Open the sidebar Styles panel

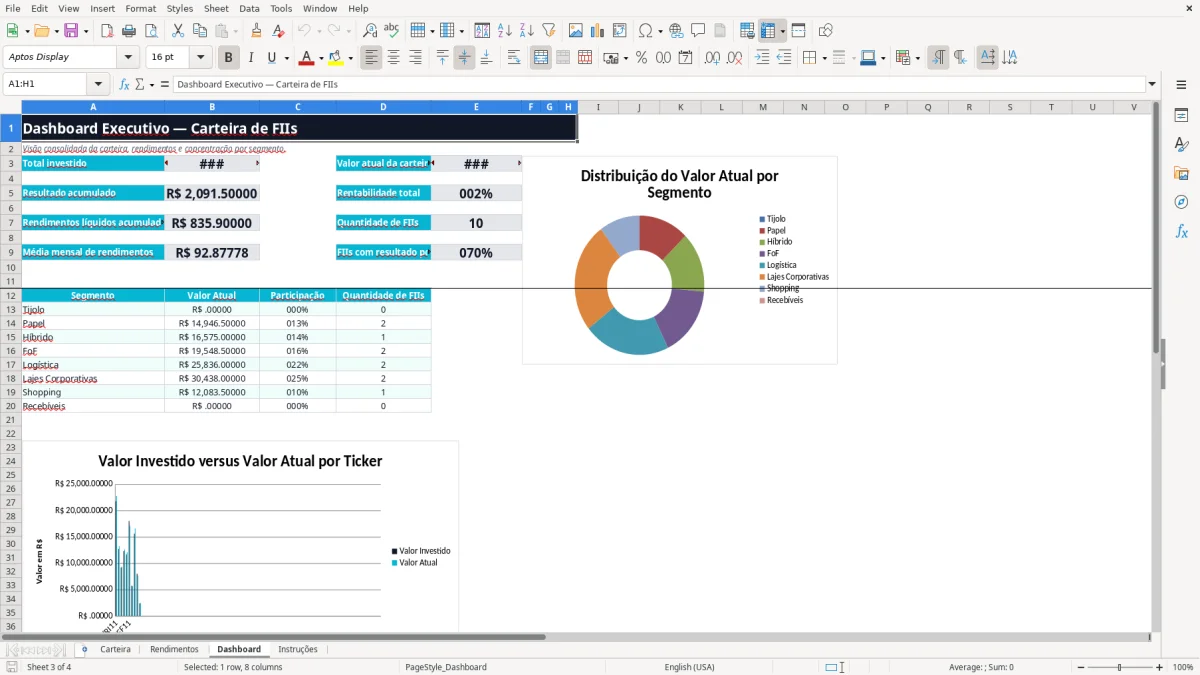point(1181,144)
